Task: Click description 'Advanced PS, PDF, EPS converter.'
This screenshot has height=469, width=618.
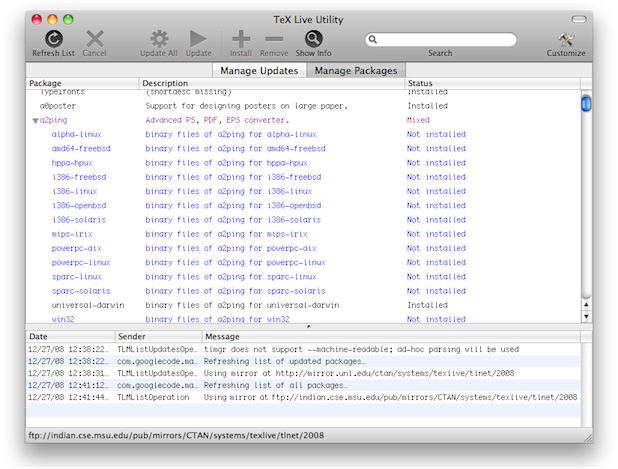Action: [217, 120]
